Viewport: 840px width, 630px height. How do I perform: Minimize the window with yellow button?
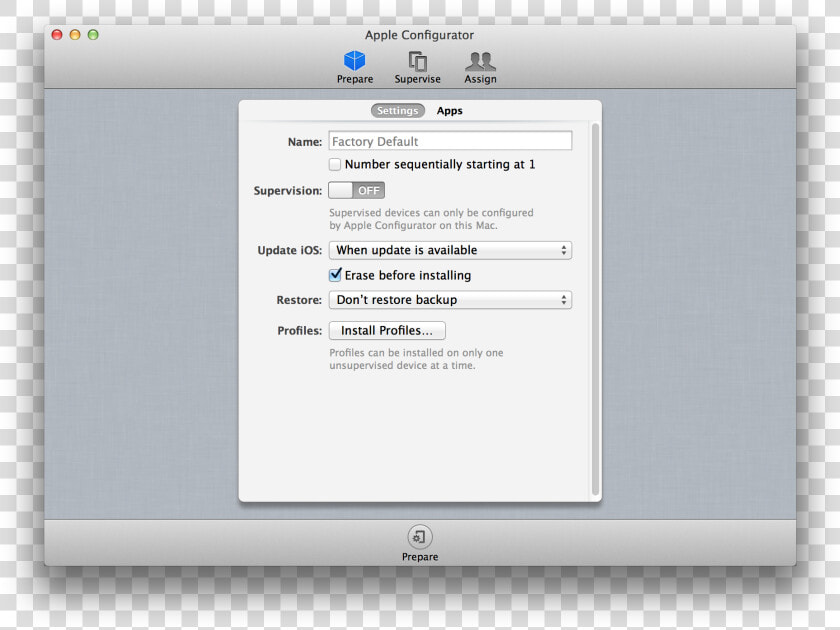(x=75, y=35)
